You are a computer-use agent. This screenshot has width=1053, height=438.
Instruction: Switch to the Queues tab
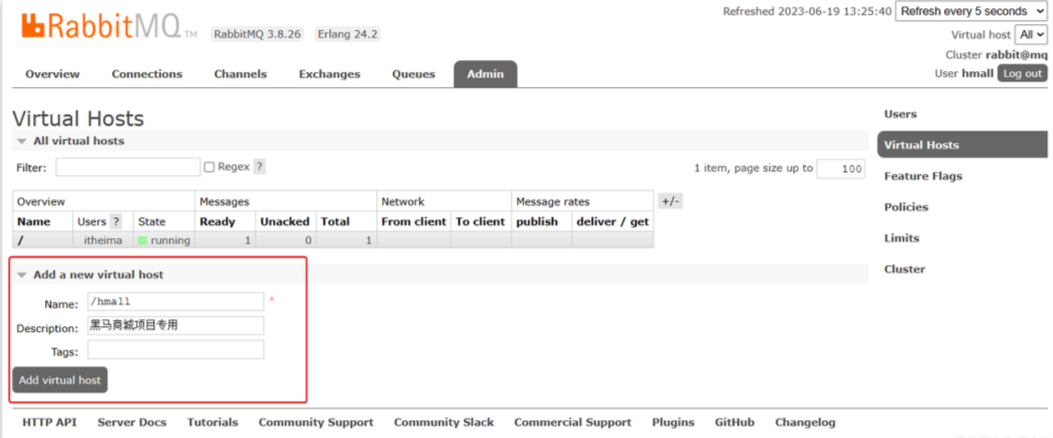(x=414, y=74)
